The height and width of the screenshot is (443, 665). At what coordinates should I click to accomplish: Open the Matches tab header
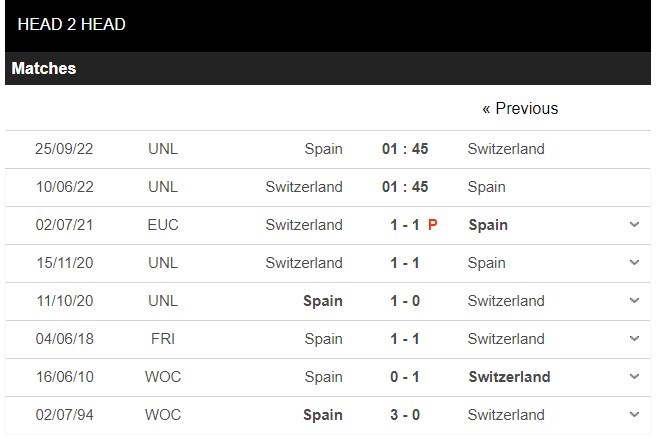pyautogui.click(x=44, y=68)
